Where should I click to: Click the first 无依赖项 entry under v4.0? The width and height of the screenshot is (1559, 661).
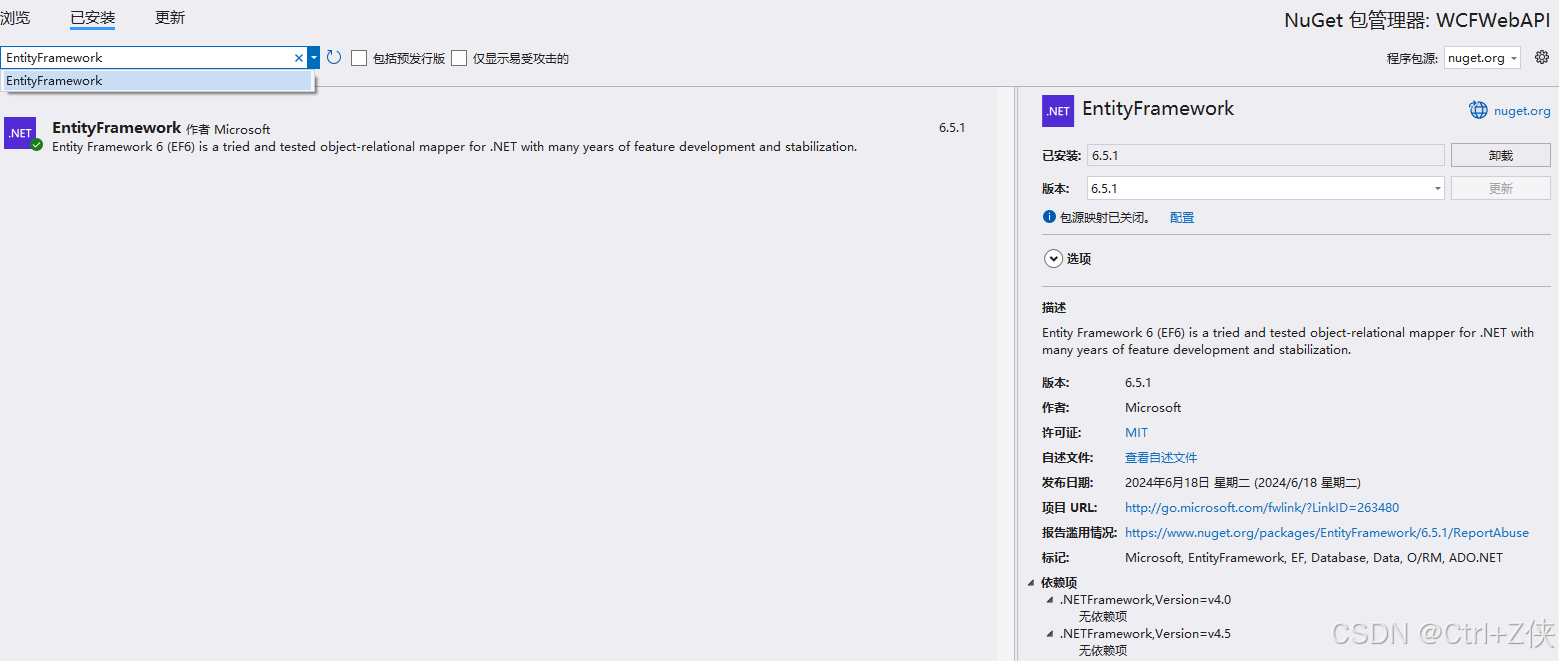tap(1102, 617)
